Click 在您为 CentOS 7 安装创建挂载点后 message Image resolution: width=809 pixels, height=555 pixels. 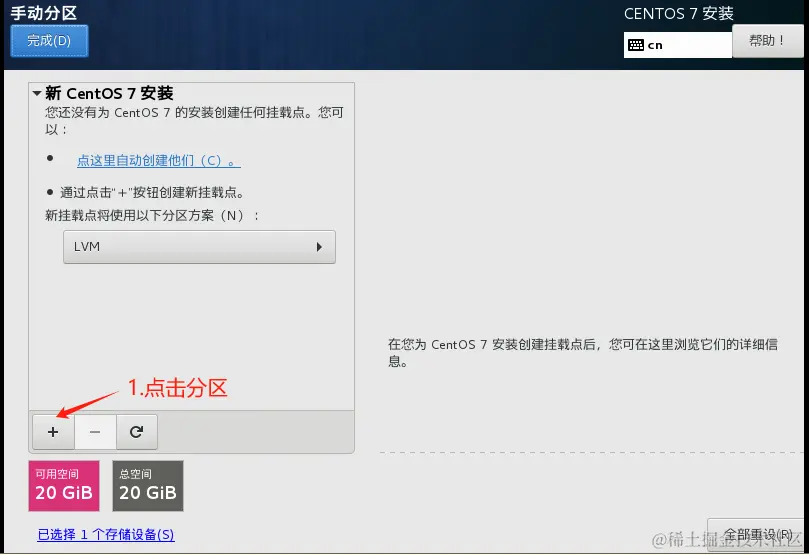(583, 353)
